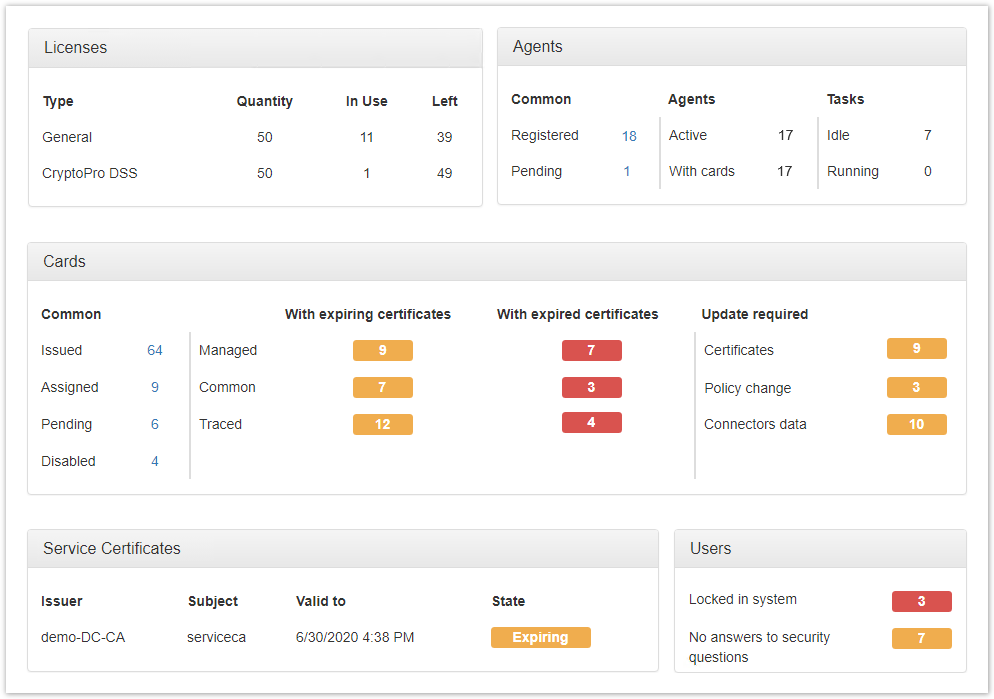Image resolution: width=994 pixels, height=699 pixels.
Task: Select Connectors data badge 10
Action: pyautogui.click(x=916, y=425)
